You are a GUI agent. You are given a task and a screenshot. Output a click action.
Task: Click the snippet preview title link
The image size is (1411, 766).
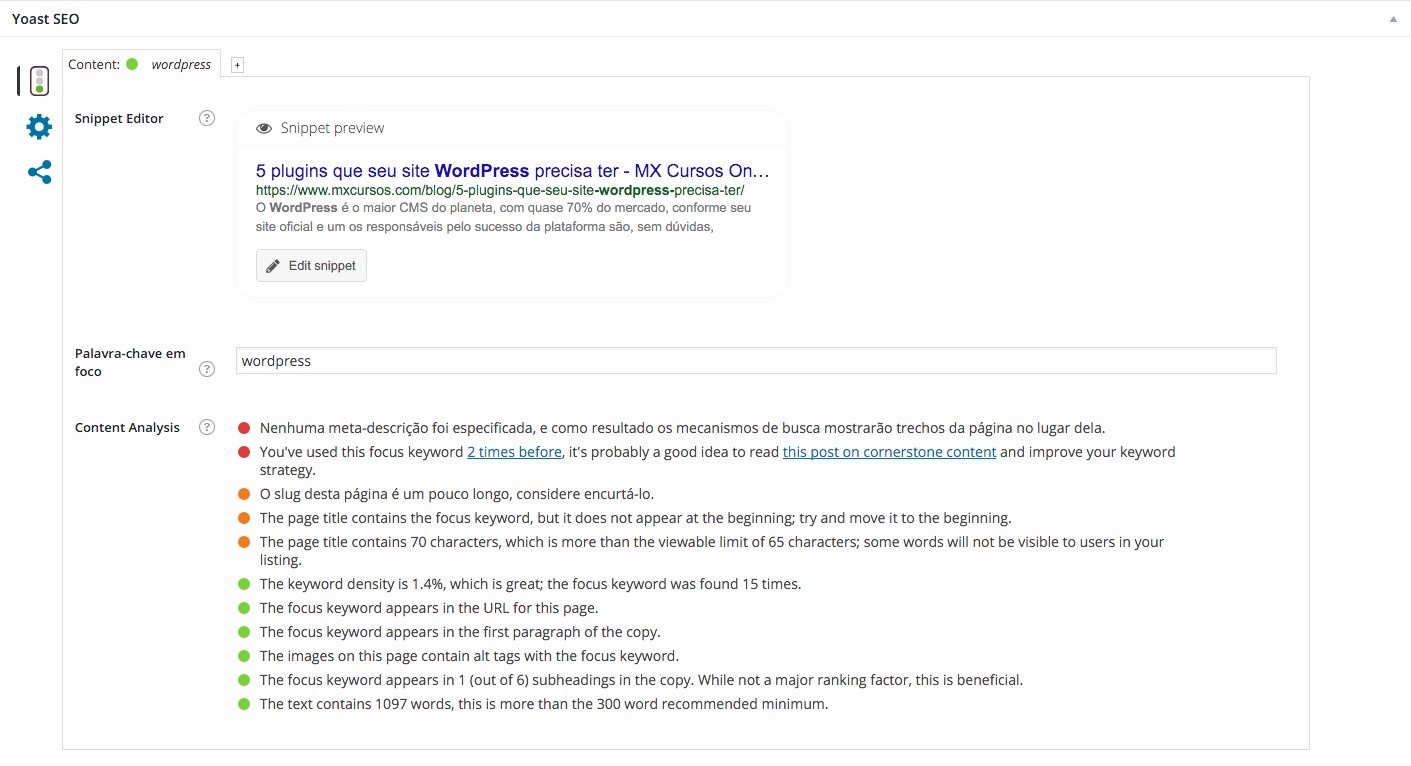[513, 170]
